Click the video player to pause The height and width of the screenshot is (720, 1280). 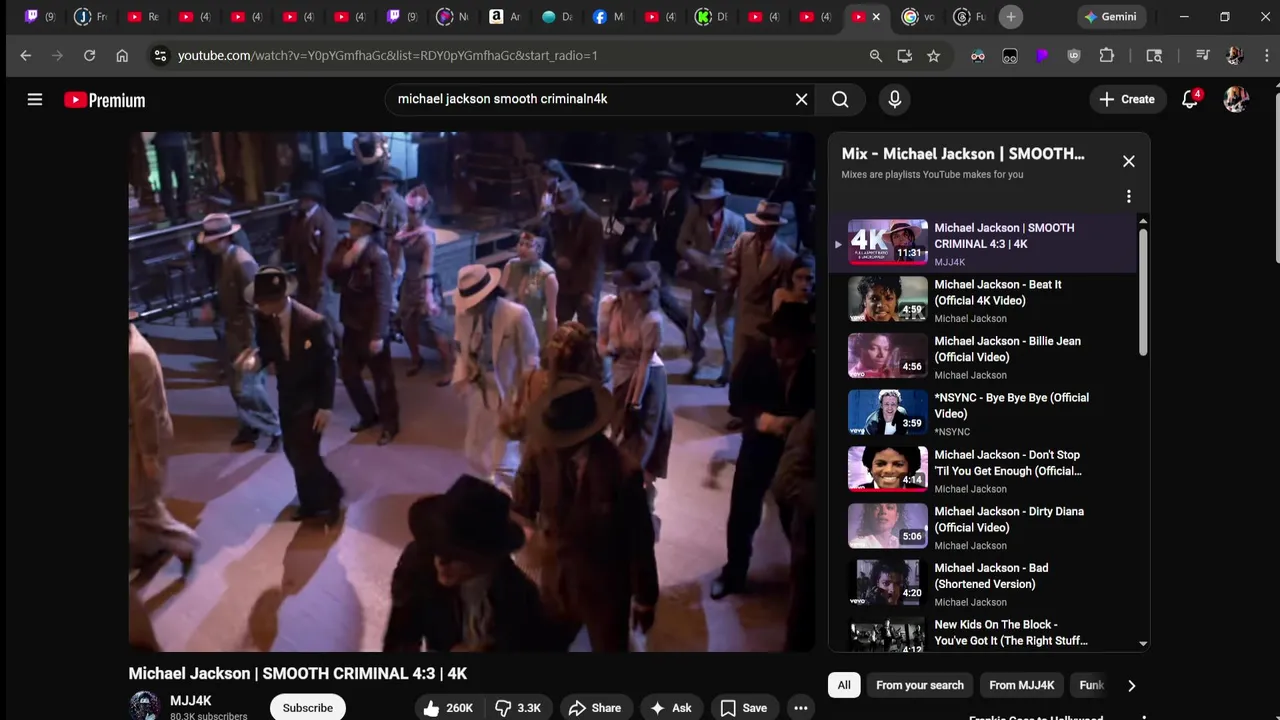(472, 392)
